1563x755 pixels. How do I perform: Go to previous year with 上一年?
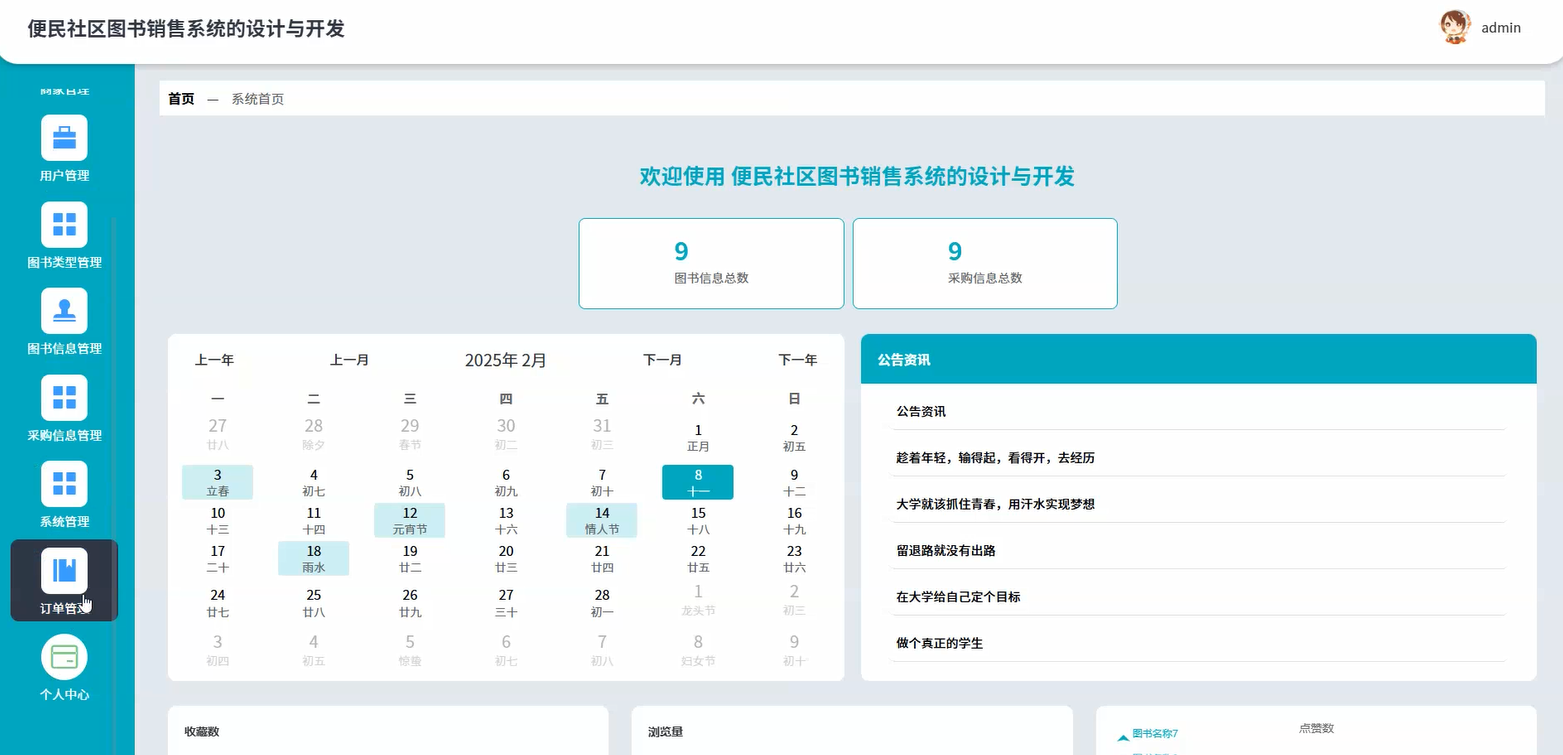click(x=216, y=359)
